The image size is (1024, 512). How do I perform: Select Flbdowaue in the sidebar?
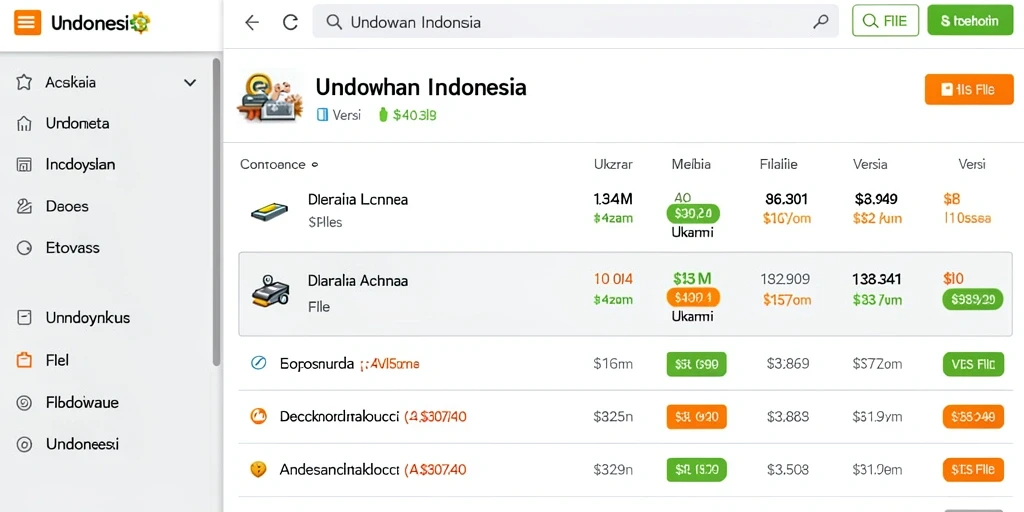tap(82, 402)
